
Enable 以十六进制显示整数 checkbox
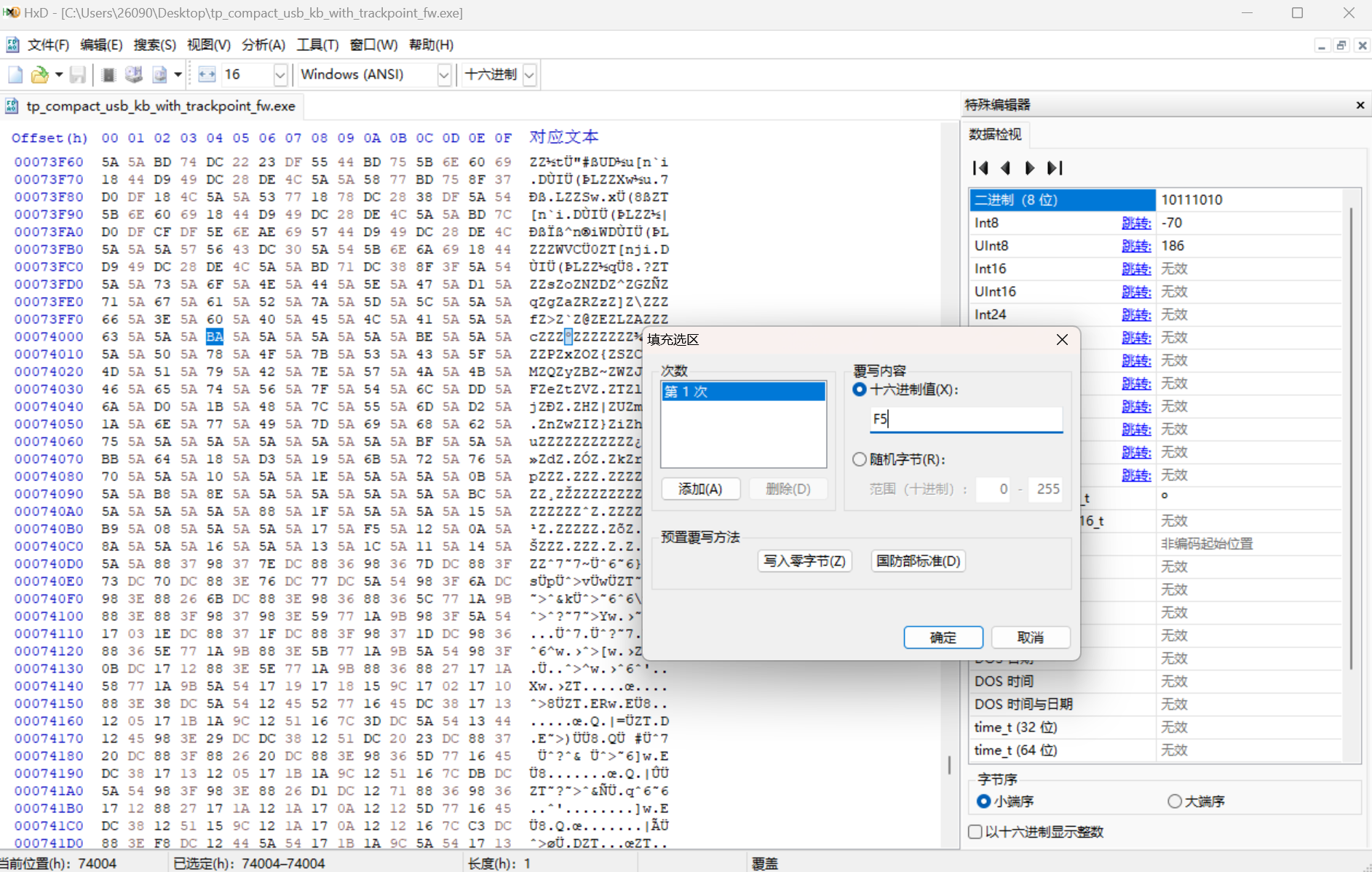coord(974,831)
